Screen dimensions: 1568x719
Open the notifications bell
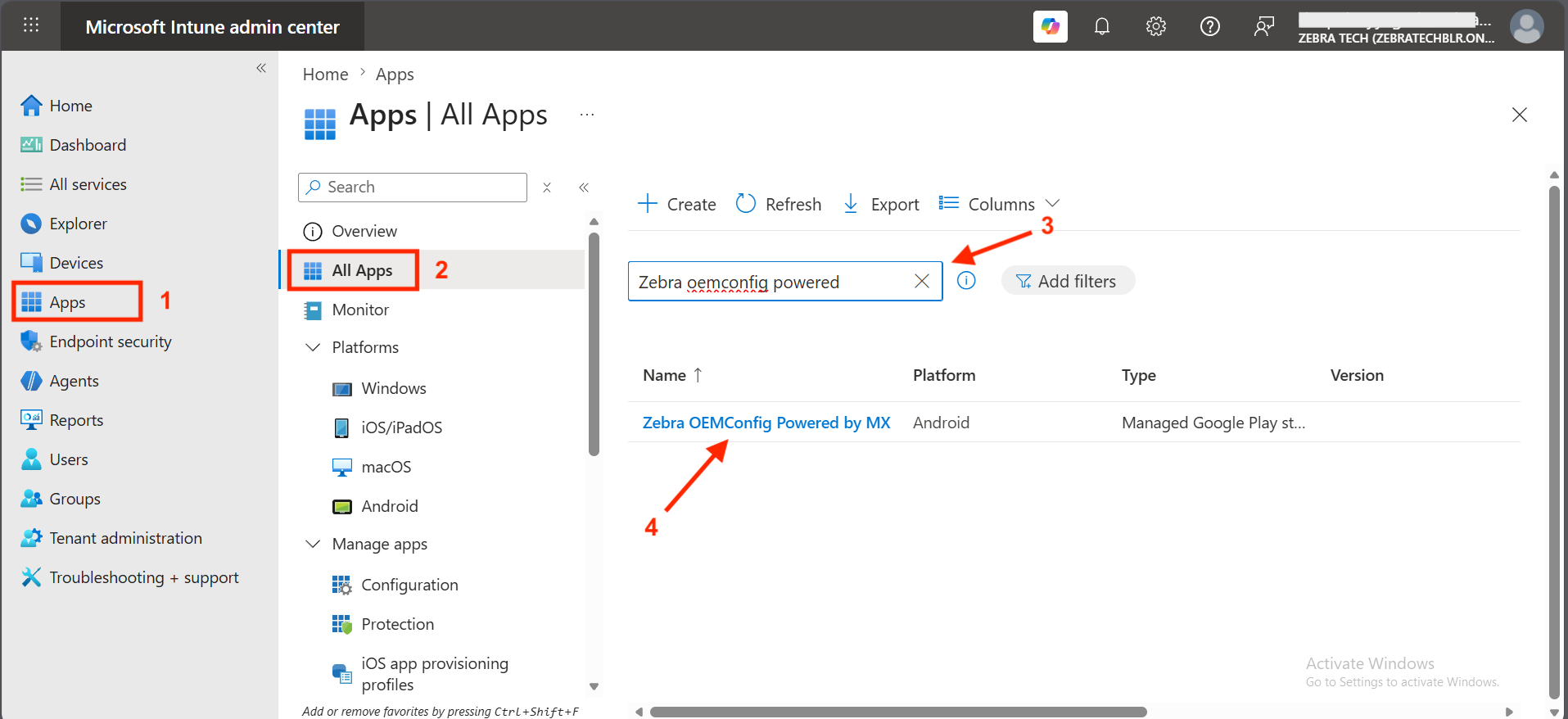(1102, 26)
